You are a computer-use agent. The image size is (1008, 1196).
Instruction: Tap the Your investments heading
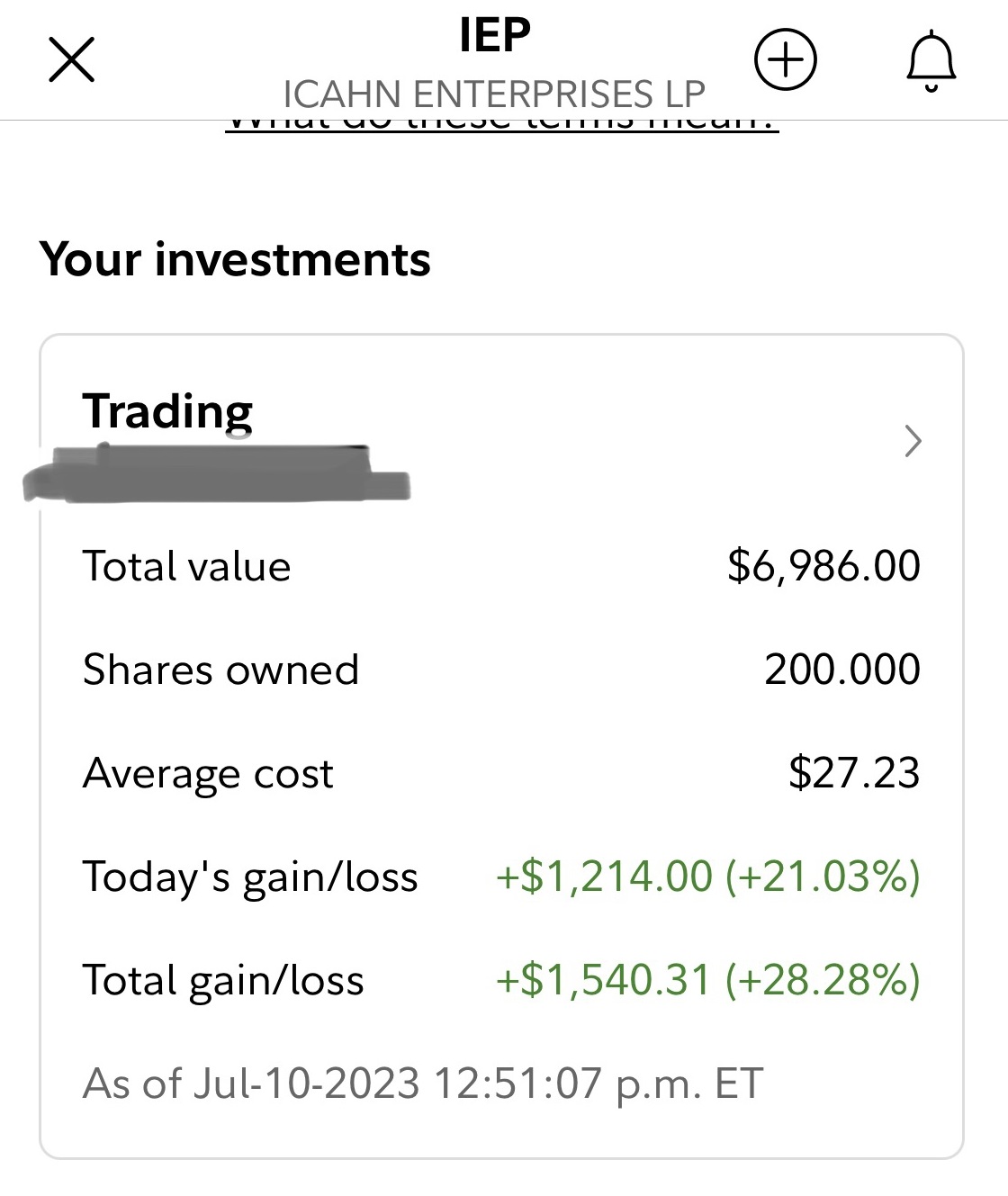(235, 259)
